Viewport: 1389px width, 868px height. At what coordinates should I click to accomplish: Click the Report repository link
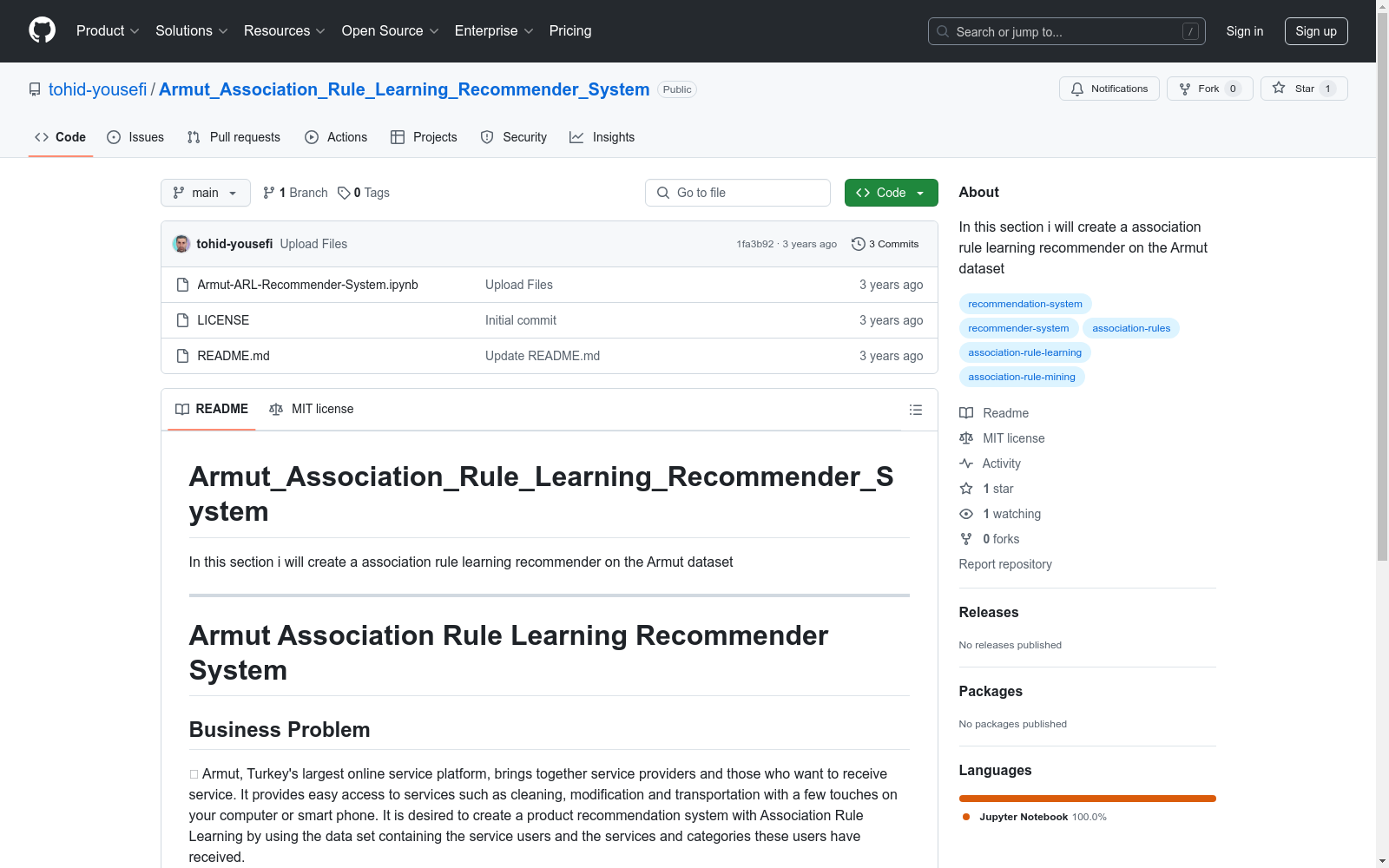coord(1005,564)
